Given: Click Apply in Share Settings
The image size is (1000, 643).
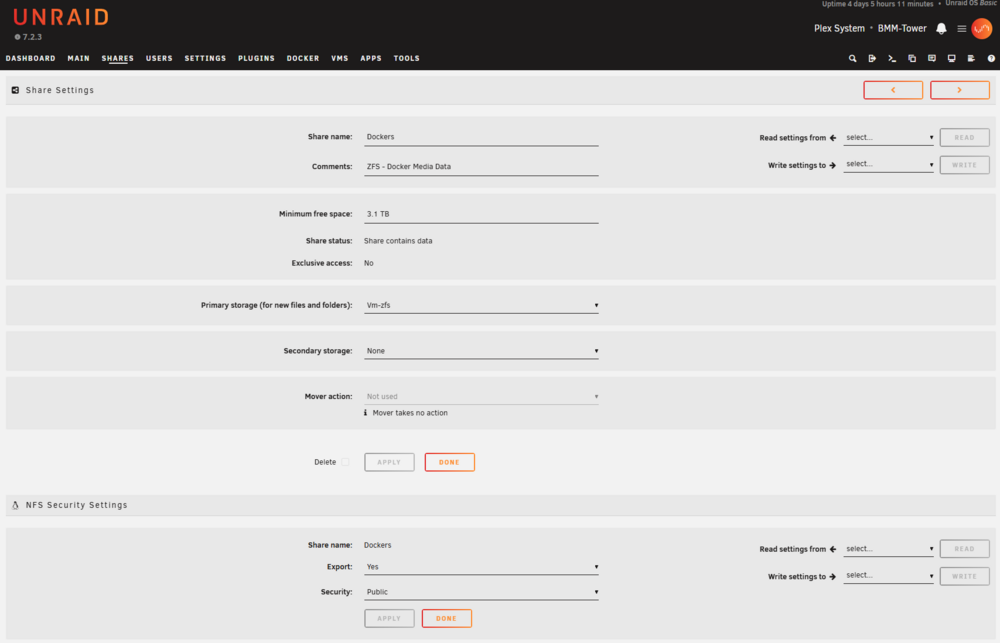Looking at the screenshot, I should [389, 462].
